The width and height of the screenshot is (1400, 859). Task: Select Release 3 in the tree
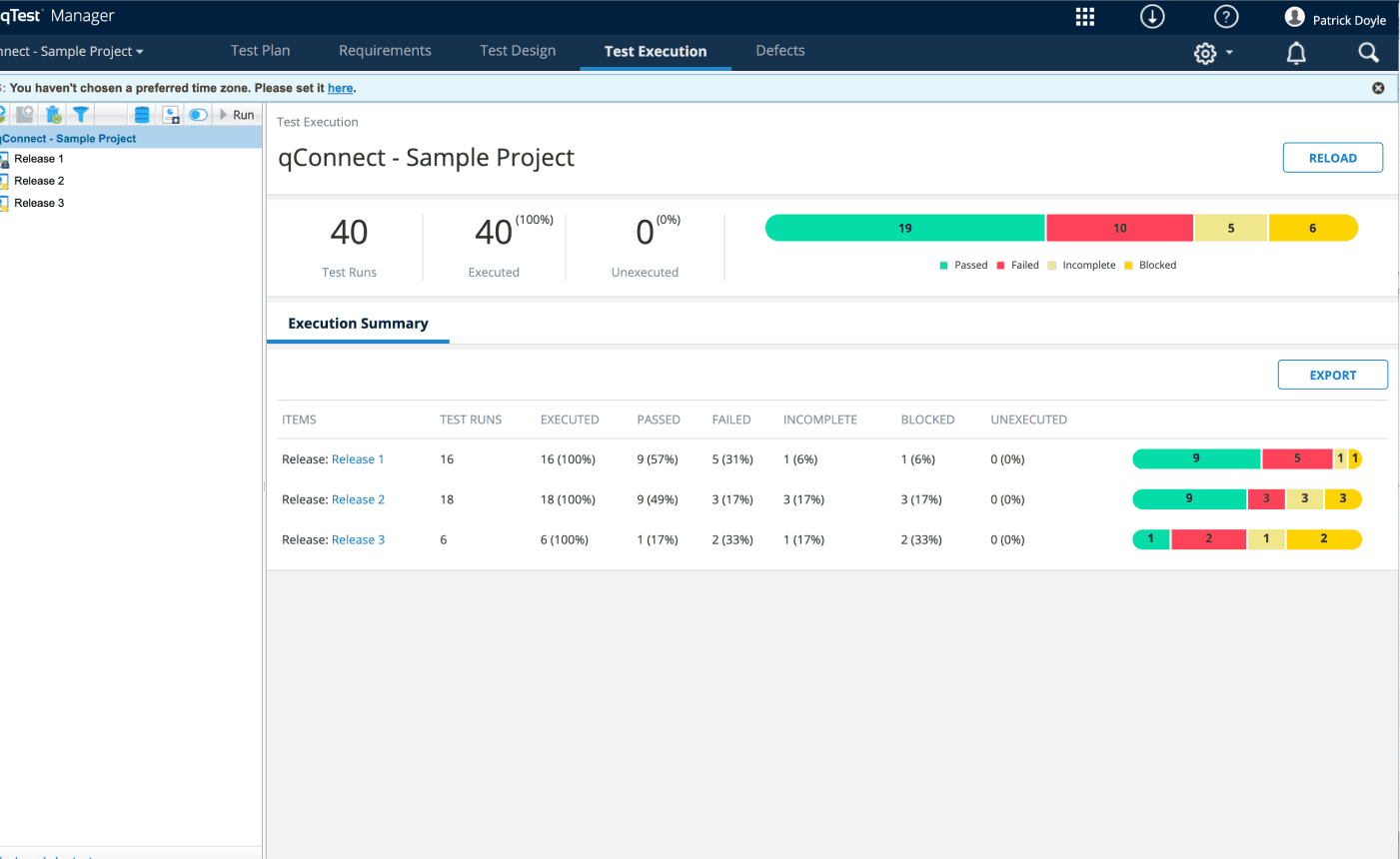tap(39, 203)
